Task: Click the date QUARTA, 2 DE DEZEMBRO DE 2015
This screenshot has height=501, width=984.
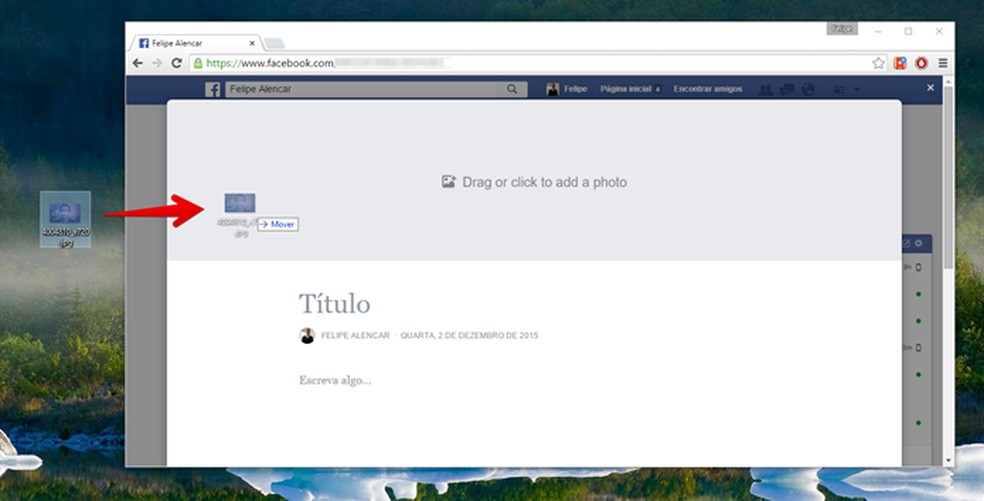Action: 469,336
